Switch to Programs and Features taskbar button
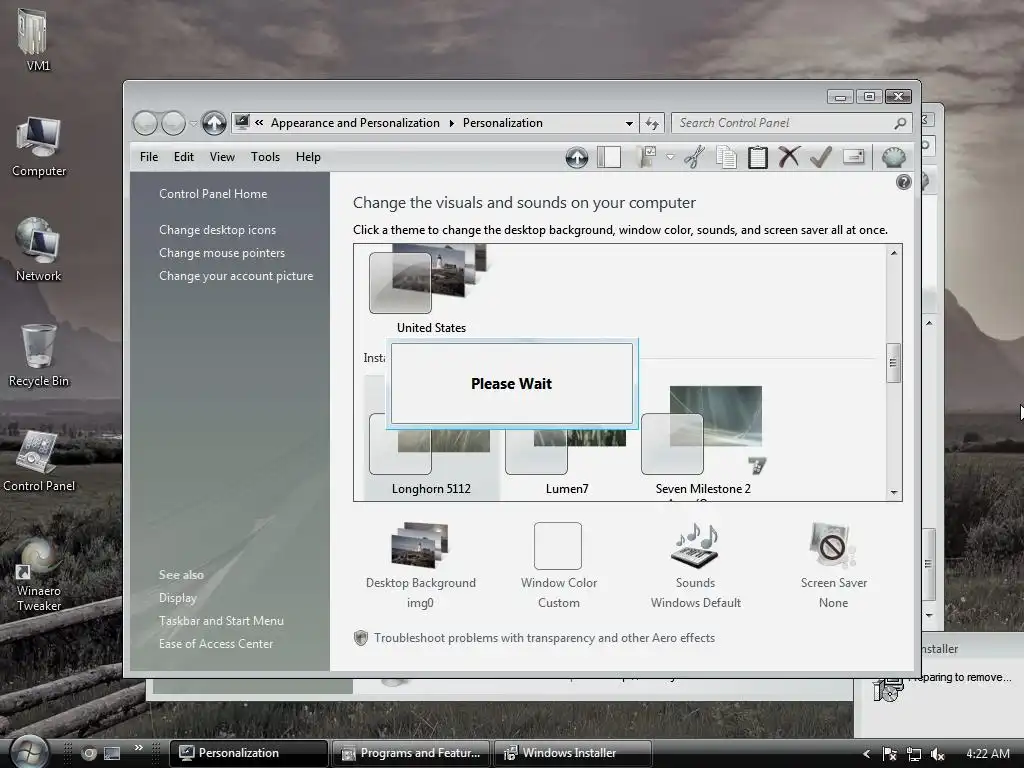Viewport: 1024px width, 768px height. [411, 753]
